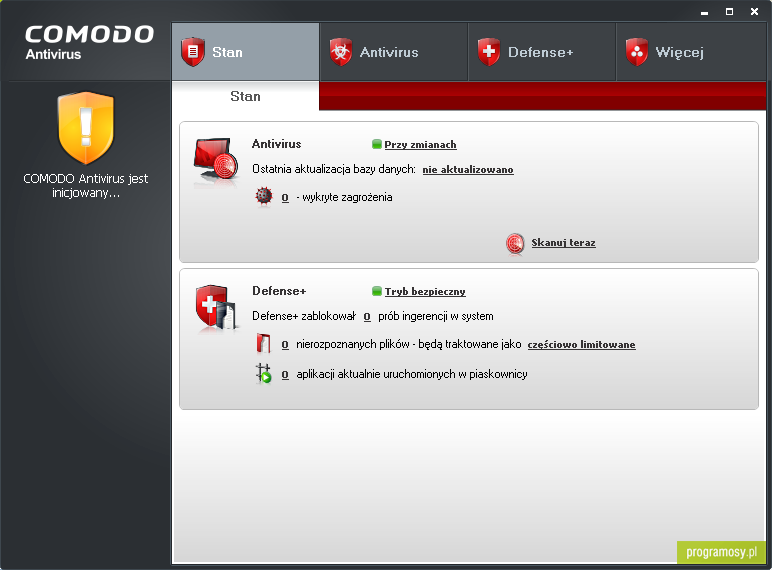The height and width of the screenshot is (570, 772).
Task: Close the COMODO Antivirus window
Action: coord(754,11)
